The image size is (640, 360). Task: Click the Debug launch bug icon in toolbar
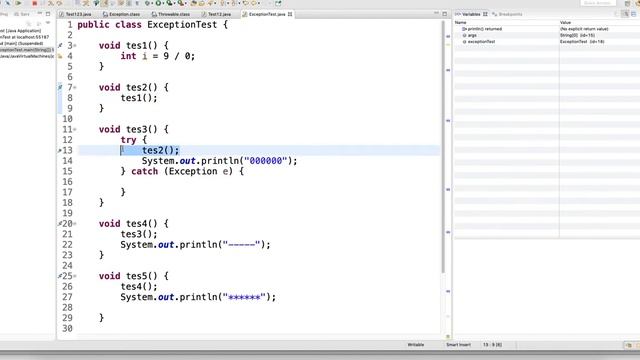[148, 3]
